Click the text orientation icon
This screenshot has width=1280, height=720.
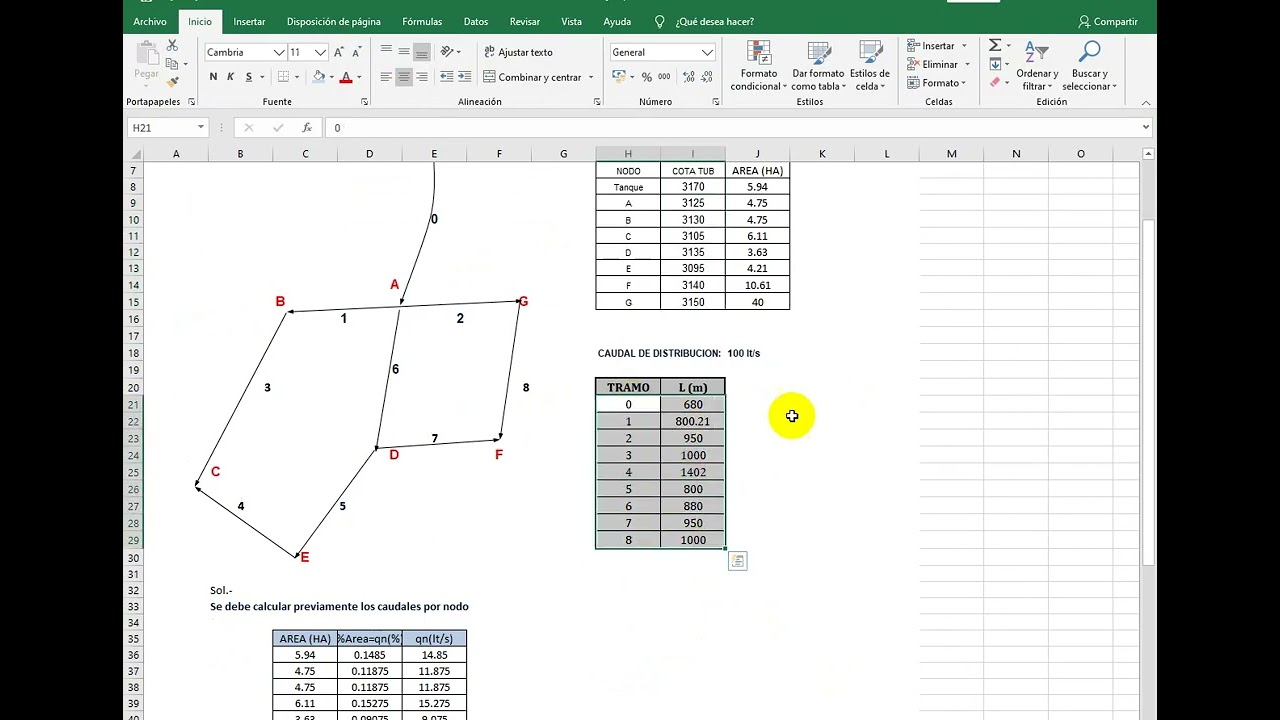(448, 52)
